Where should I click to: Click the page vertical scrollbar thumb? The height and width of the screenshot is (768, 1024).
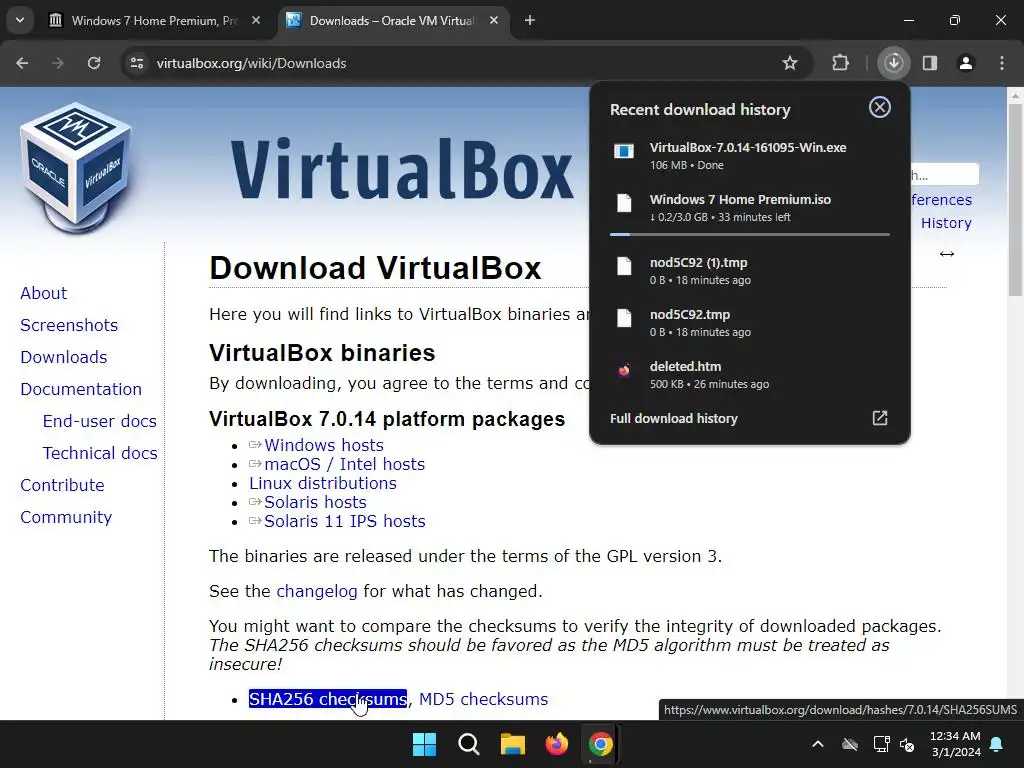pyautogui.click(x=1015, y=199)
